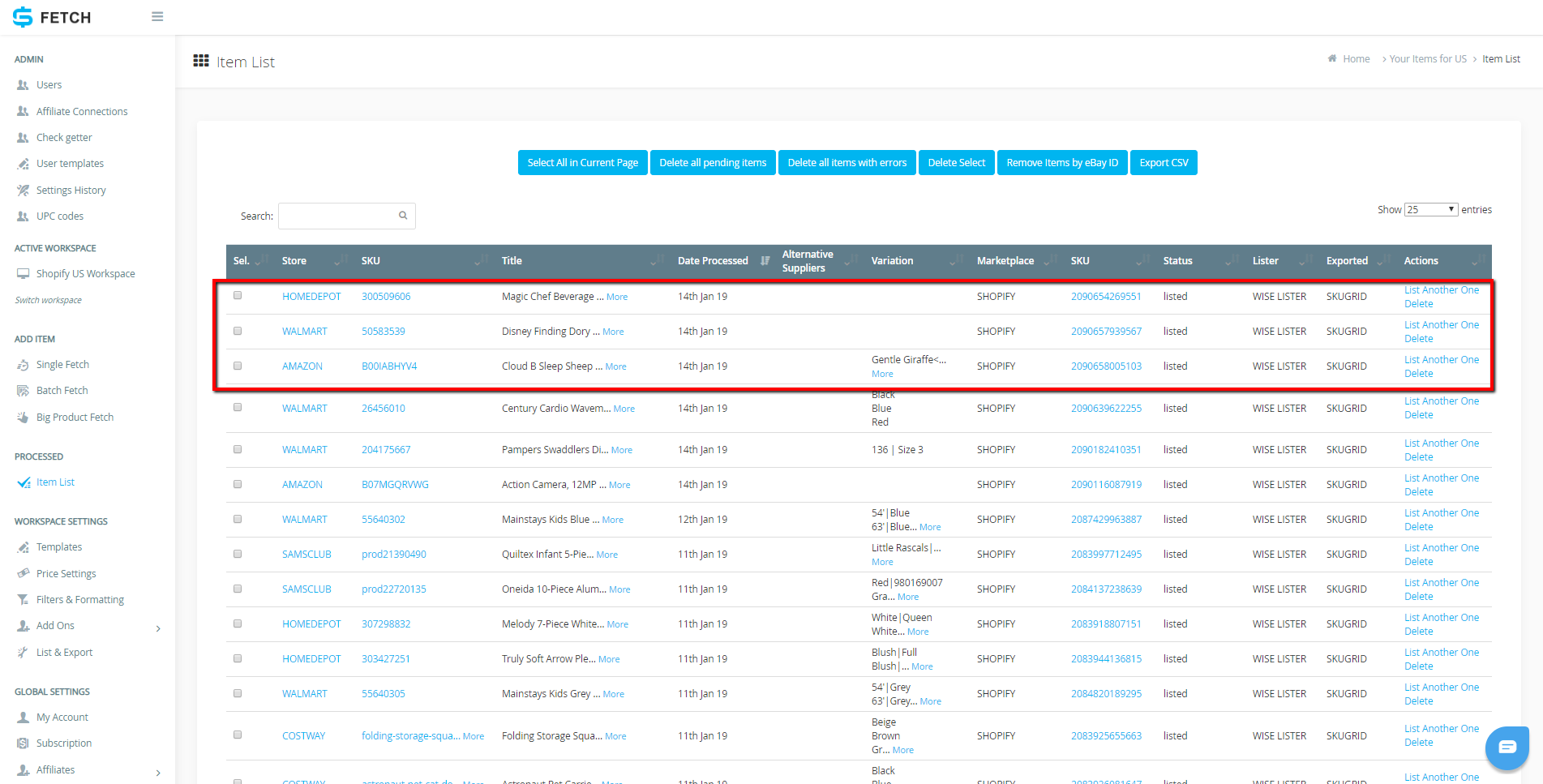Click the Export CSV button

point(1164,163)
